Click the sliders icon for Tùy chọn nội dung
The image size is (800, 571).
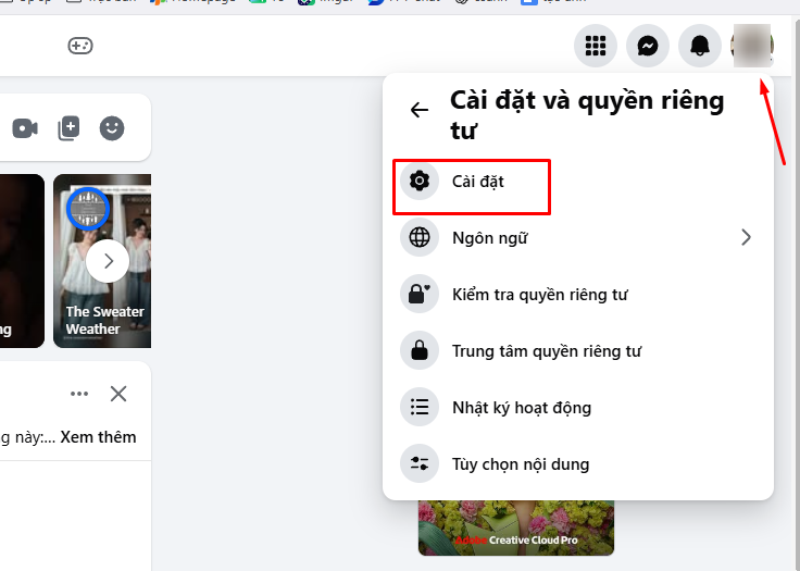click(x=419, y=464)
